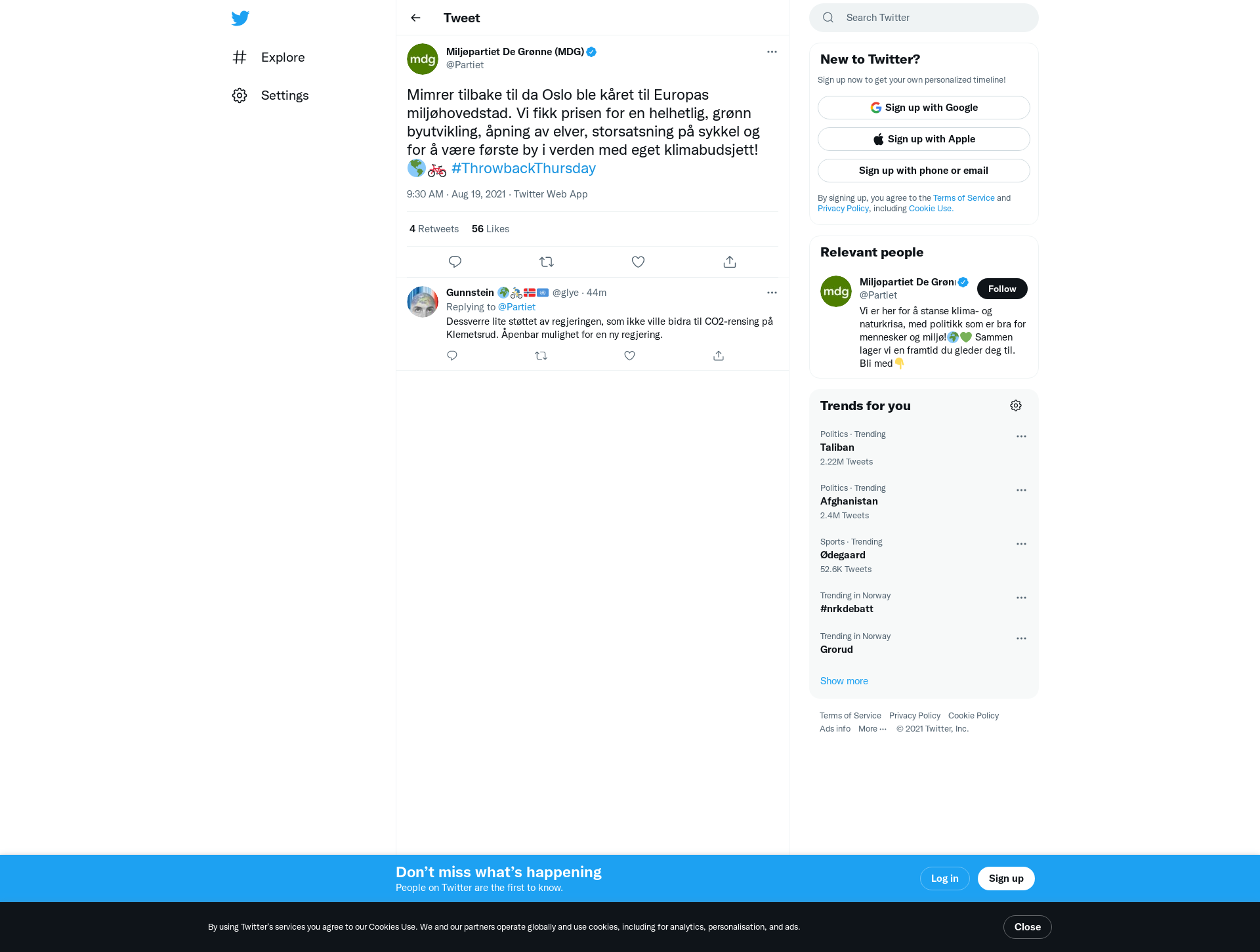This screenshot has height=952, width=1260.
Task: Go back using the arrow icon
Action: (415, 18)
